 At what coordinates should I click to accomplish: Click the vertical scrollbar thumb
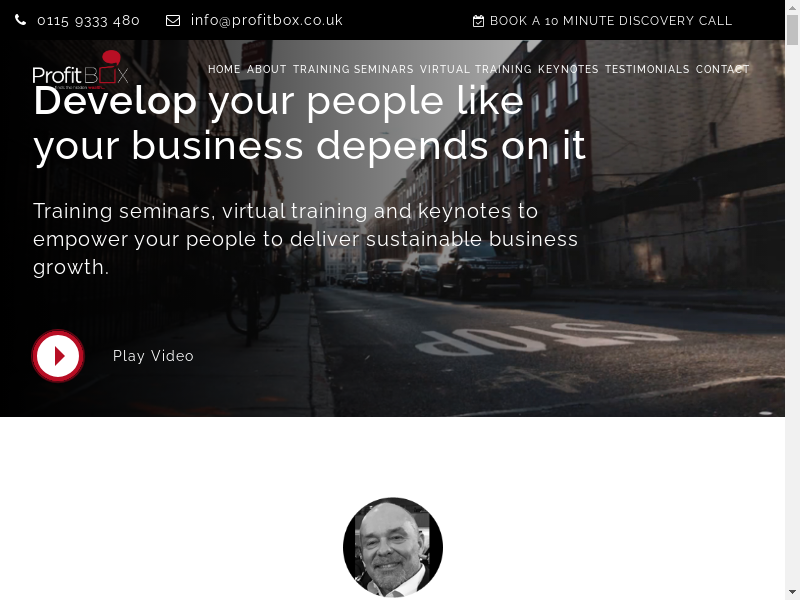click(792, 31)
